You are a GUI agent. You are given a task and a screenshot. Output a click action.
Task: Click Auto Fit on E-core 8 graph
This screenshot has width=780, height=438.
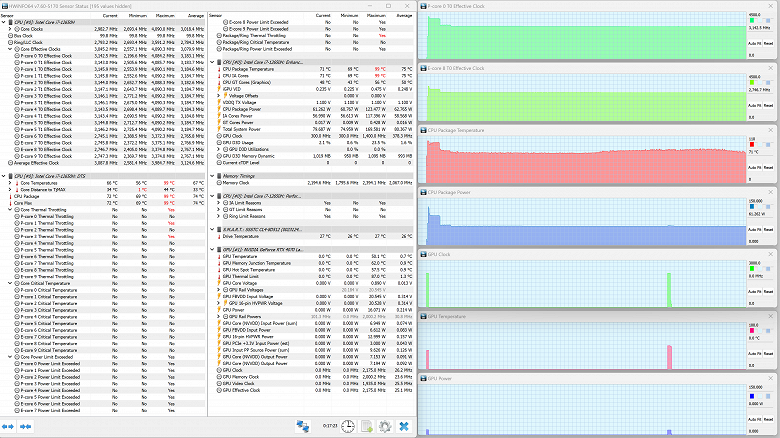(x=755, y=106)
